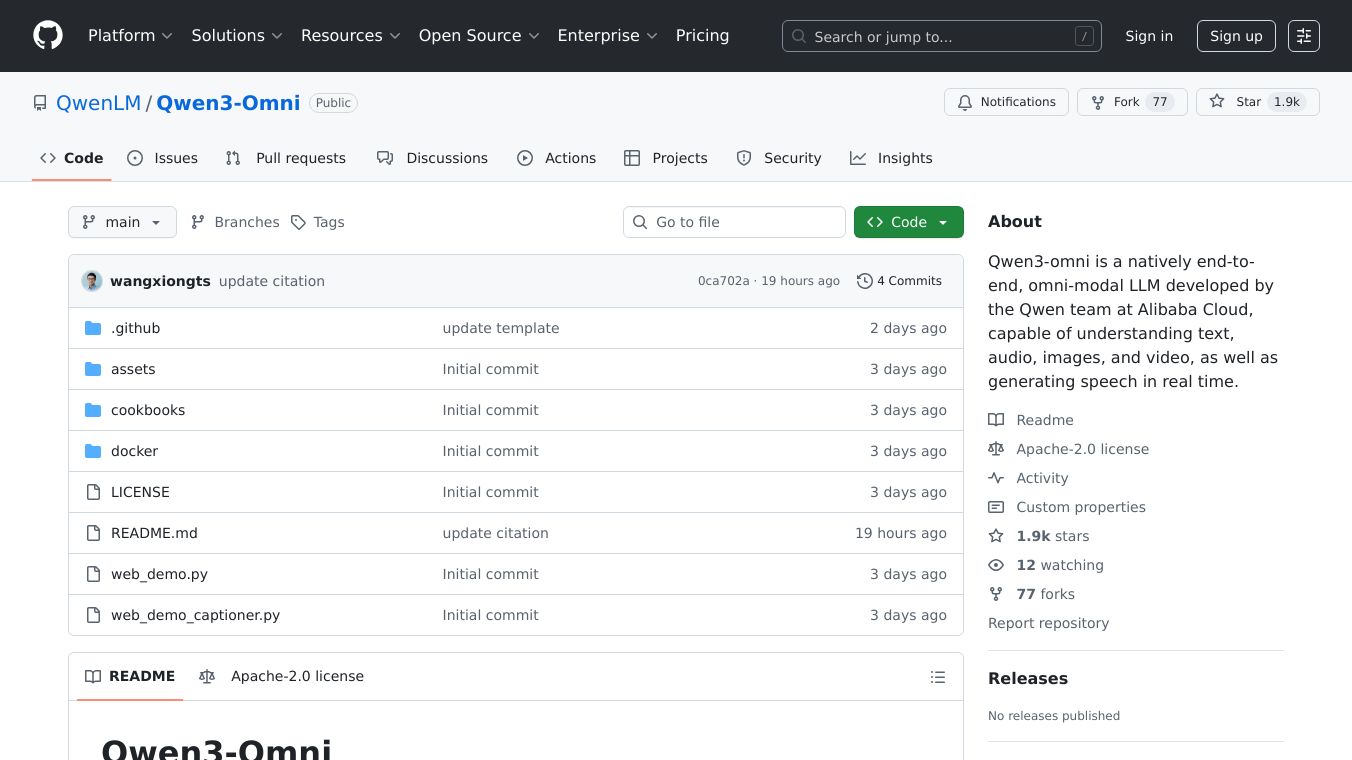
Task: Open the README outline list icon
Action: click(937, 677)
